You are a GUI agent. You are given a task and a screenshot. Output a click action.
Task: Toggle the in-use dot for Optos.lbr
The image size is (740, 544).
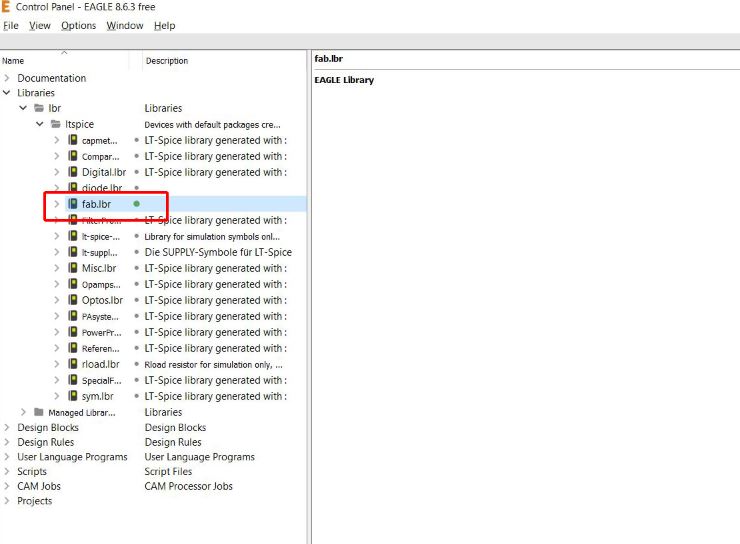[136, 300]
